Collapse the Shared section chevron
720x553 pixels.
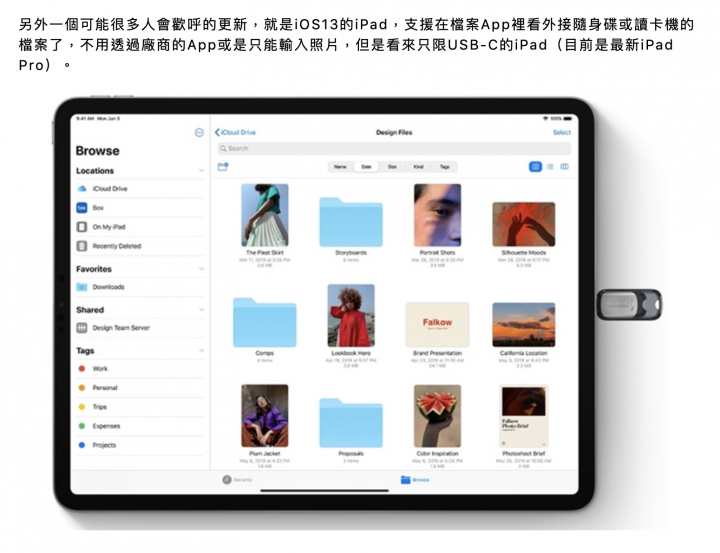201,310
